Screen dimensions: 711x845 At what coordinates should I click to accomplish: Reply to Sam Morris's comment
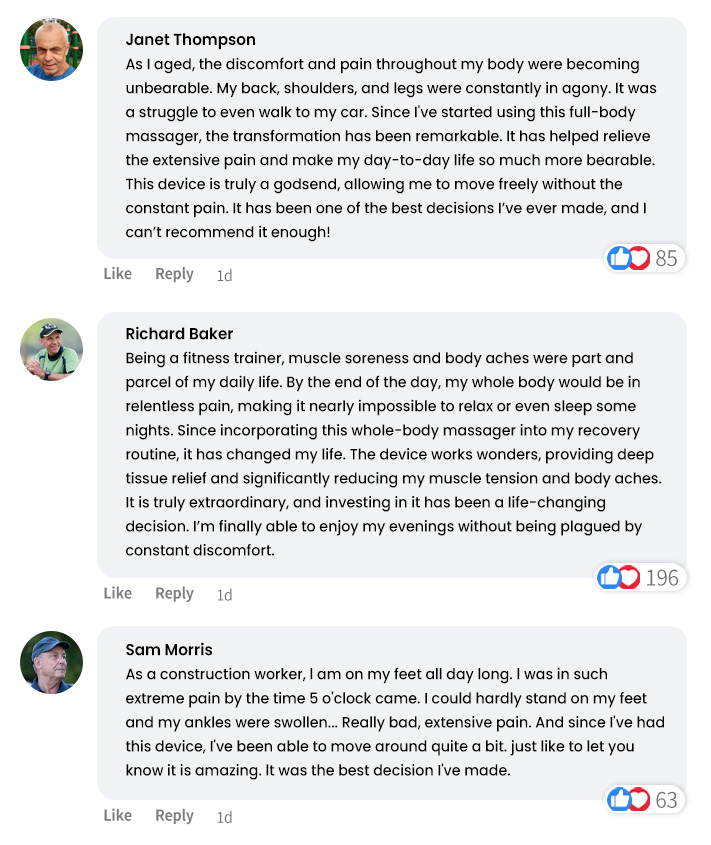click(x=174, y=816)
